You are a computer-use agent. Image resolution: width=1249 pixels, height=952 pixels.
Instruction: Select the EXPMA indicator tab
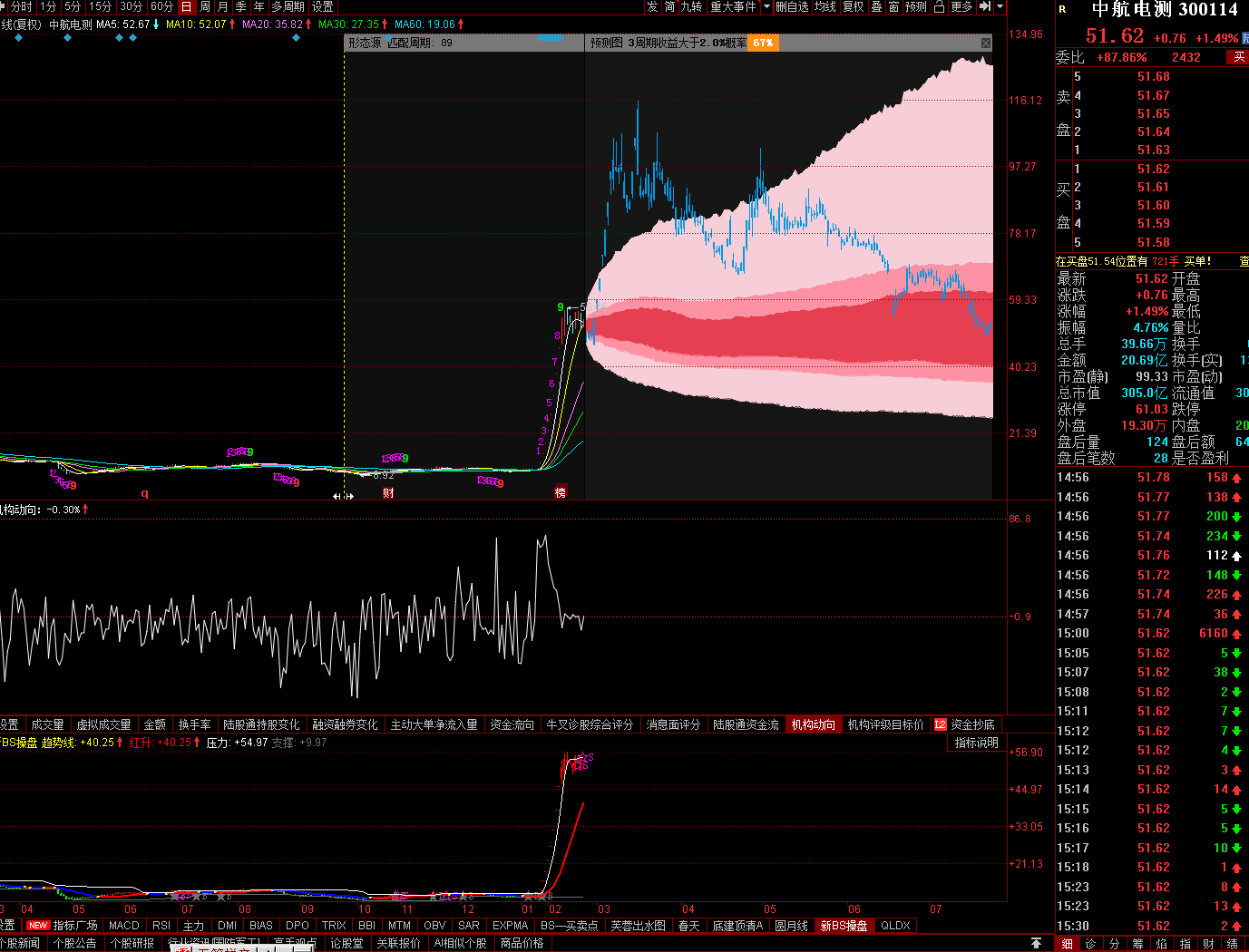tap(511, 926)
